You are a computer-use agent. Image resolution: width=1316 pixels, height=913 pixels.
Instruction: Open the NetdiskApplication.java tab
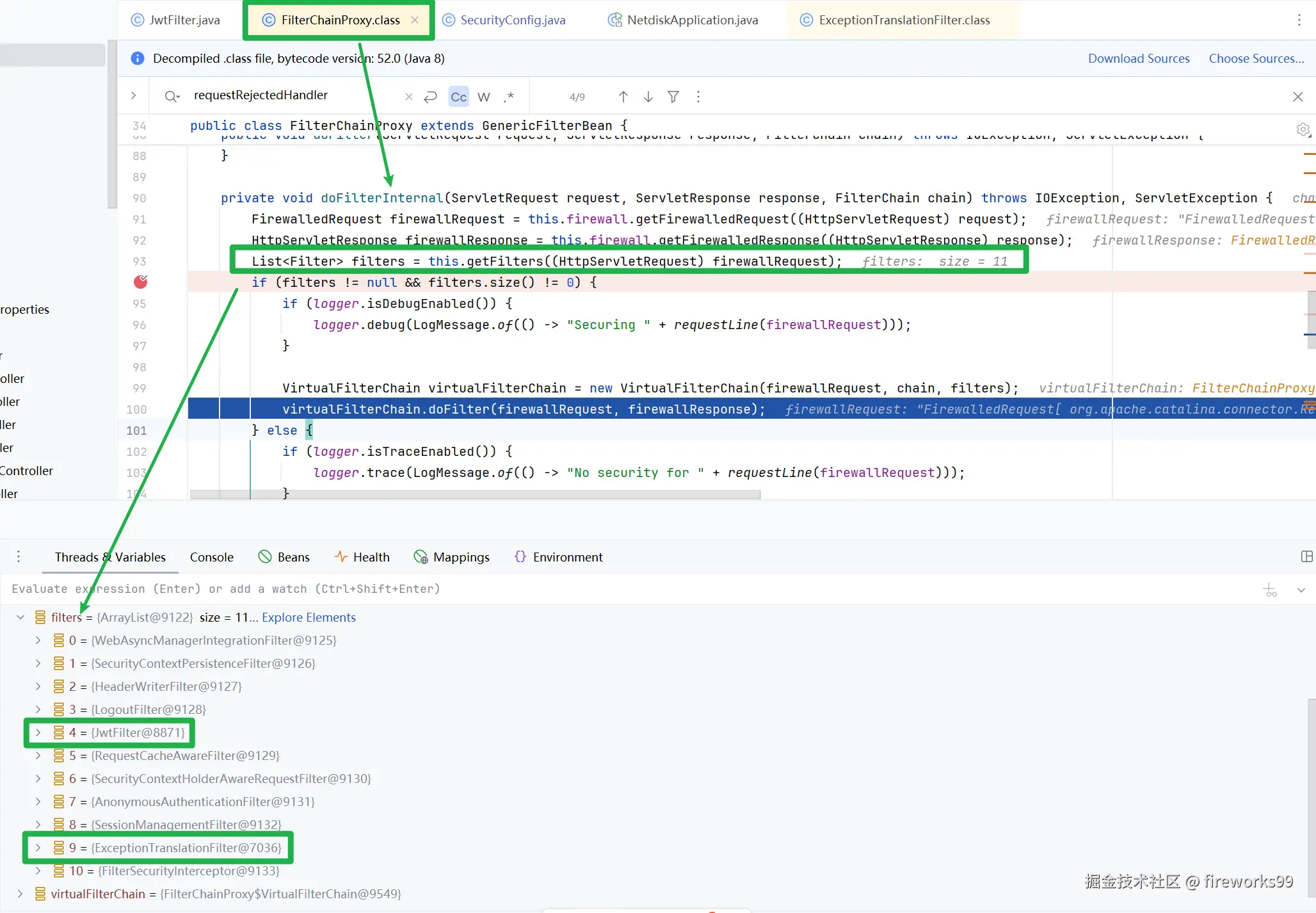click(683, 20)
